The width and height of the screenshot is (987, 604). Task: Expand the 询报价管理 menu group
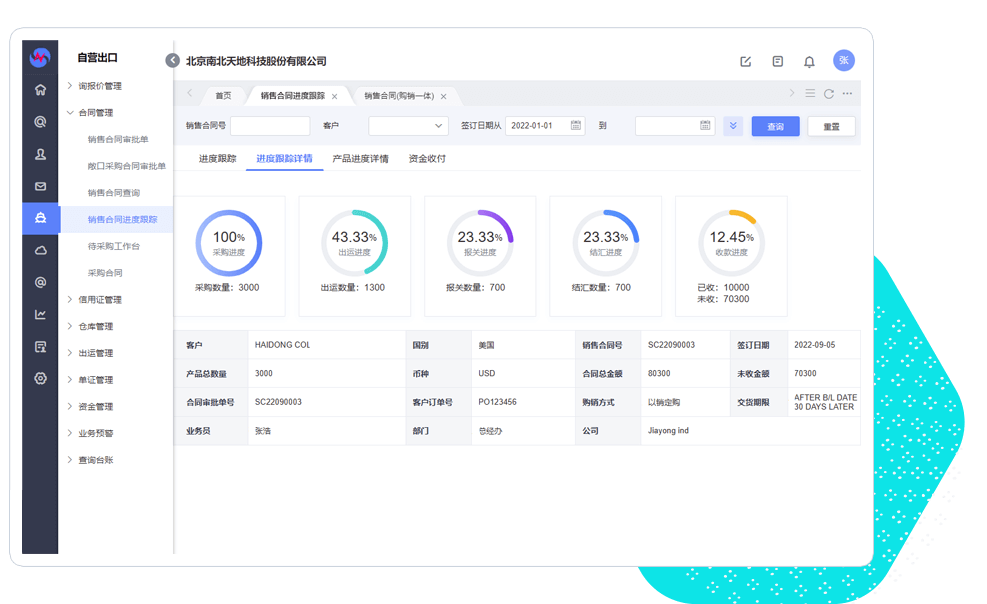pos(100,86)
